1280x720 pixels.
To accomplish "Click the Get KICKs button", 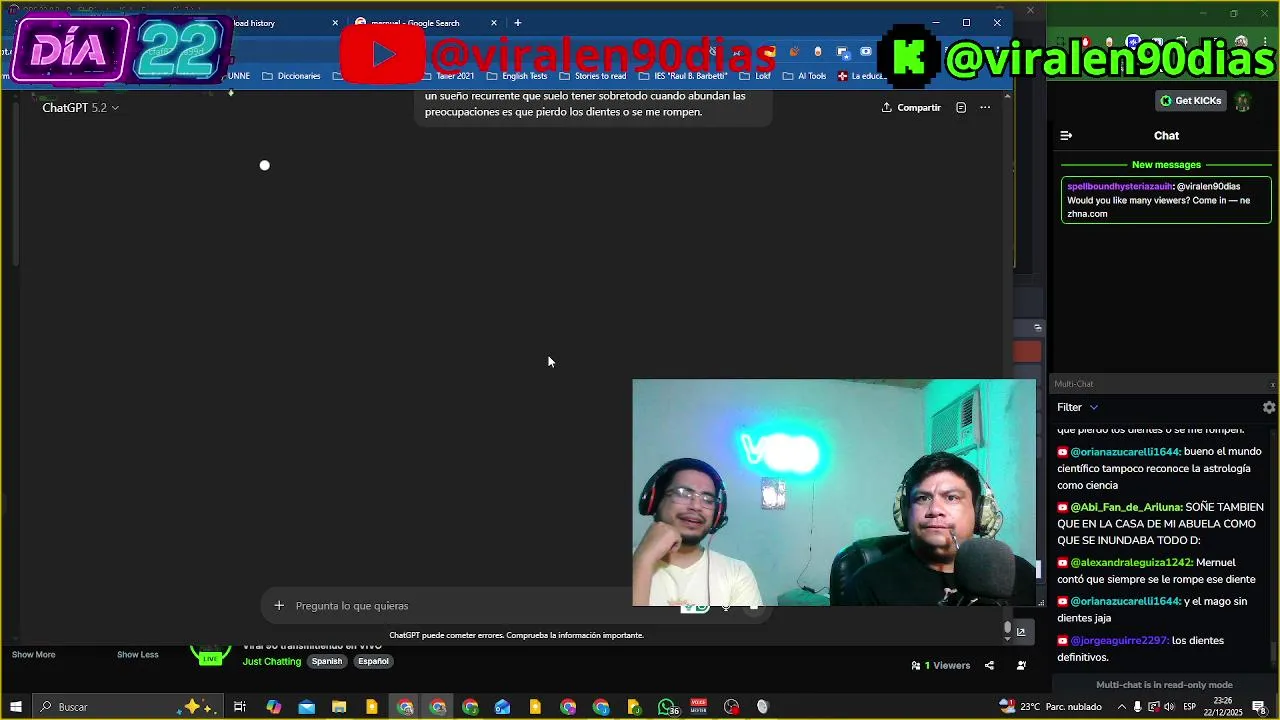I will click(x=1190, y=101).
